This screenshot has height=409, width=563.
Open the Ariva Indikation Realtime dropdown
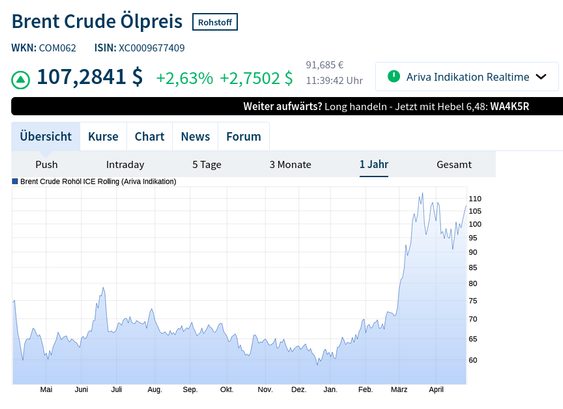(x=467, y=76)
